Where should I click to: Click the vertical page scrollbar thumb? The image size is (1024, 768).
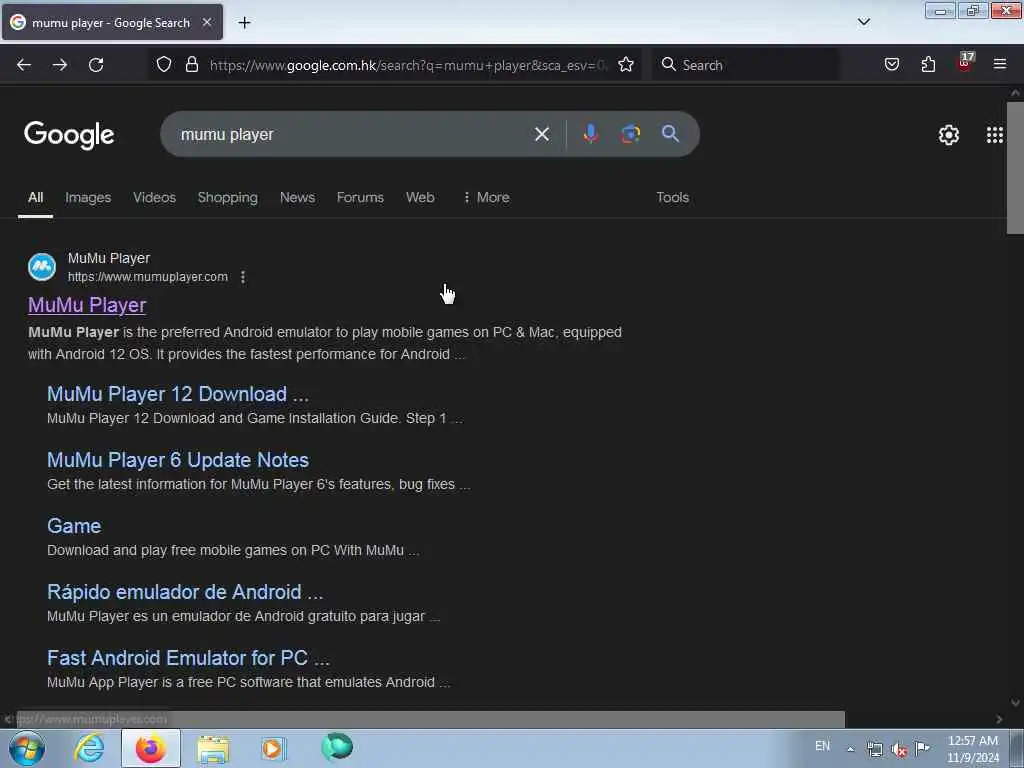(1015, 167)
